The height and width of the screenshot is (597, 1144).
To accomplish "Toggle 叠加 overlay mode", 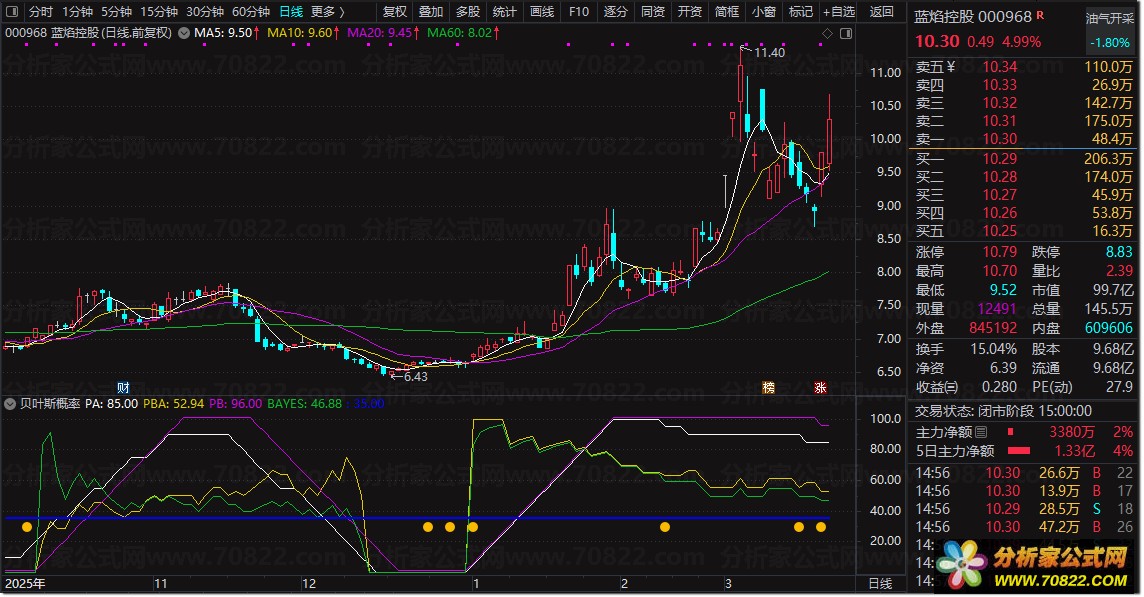I will pyautogui.click(x=431, y=12).
